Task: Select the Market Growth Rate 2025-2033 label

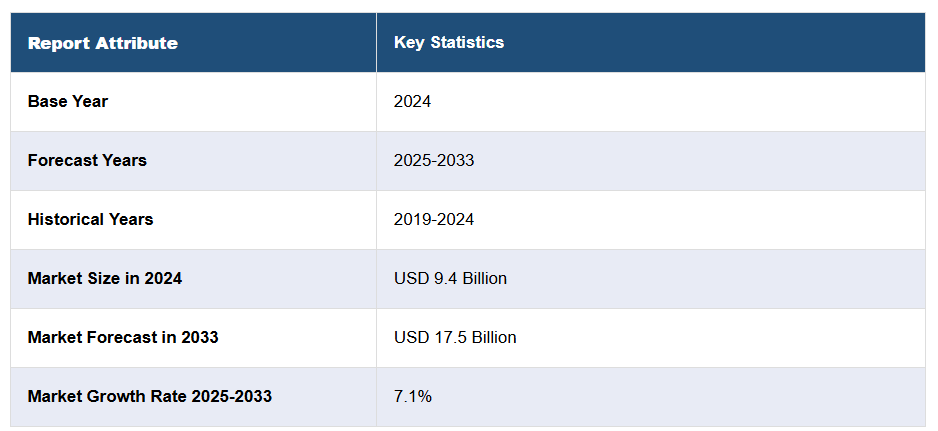Action: (150, 396)
